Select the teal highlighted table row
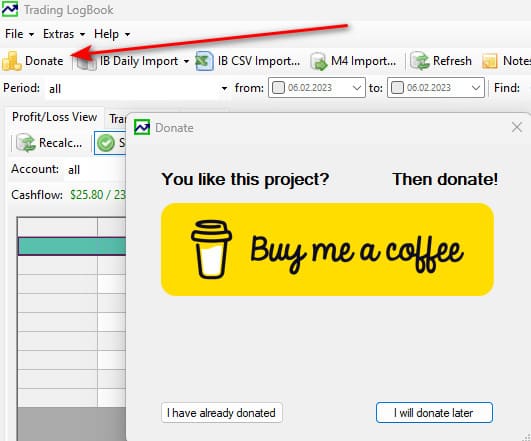Image resolution: width=531 pixels, height=441 pixels. coord(72,246)
